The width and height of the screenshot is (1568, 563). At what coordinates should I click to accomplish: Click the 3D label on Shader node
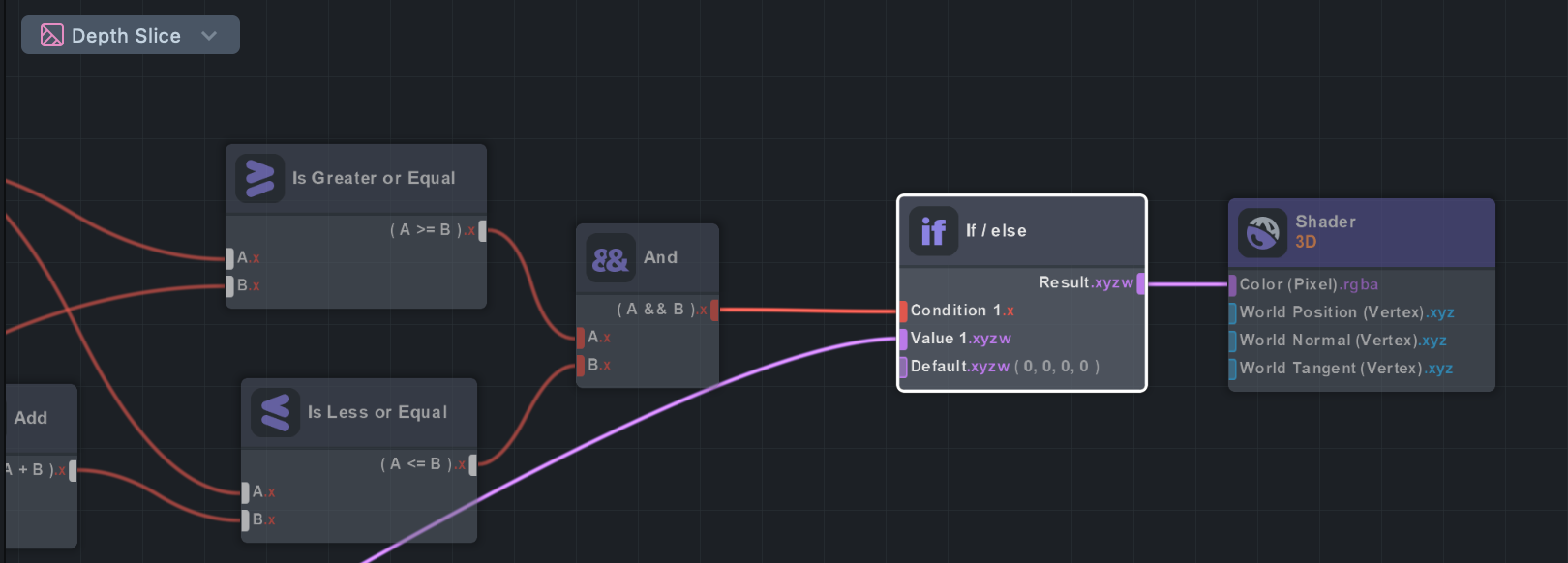pos(1306,242)
